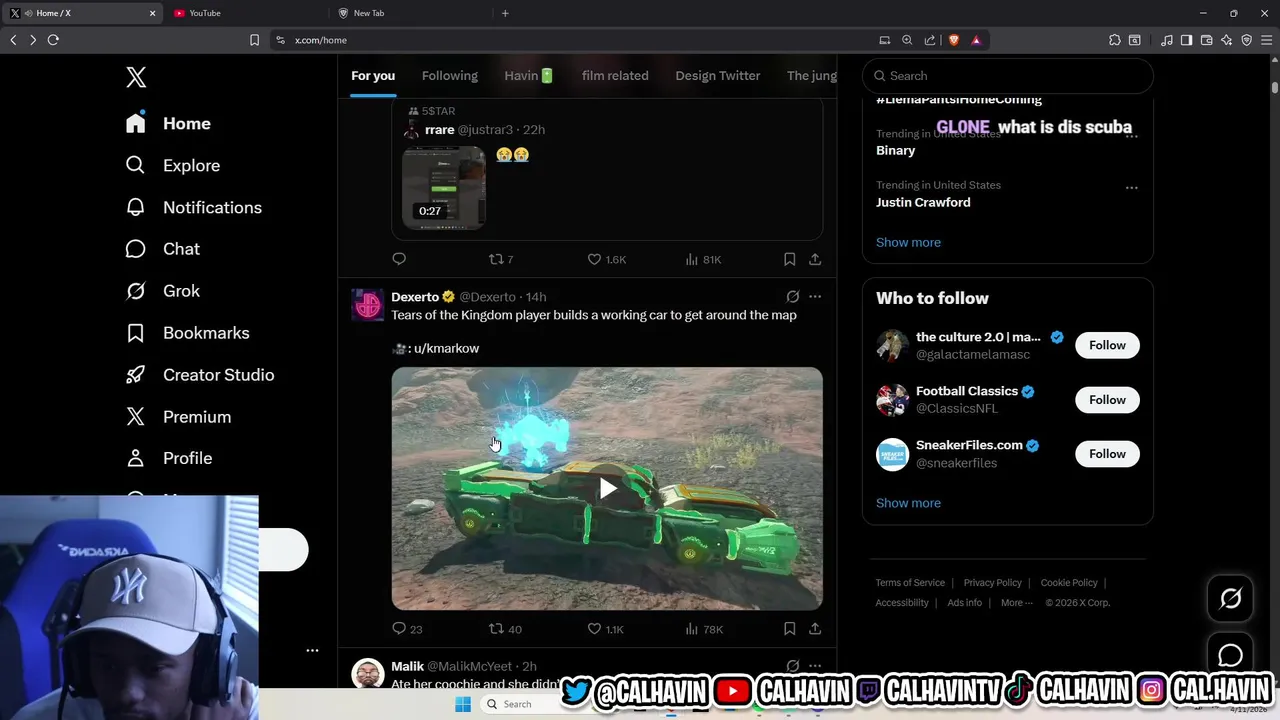Image resolution: width=1280 pixels, height=720 pixels.
Task: Repost the Dexerto post
Action: (505, 629)
